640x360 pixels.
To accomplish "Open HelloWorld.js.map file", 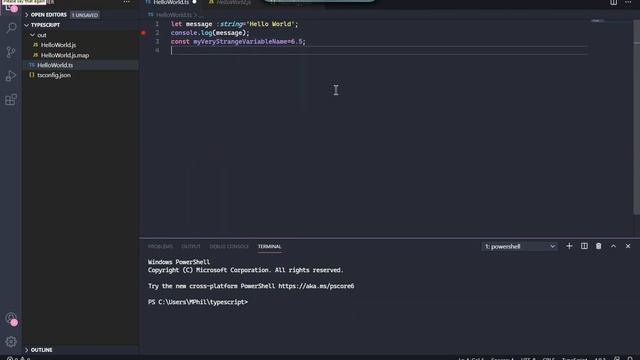I will click(x=65, y=55).
